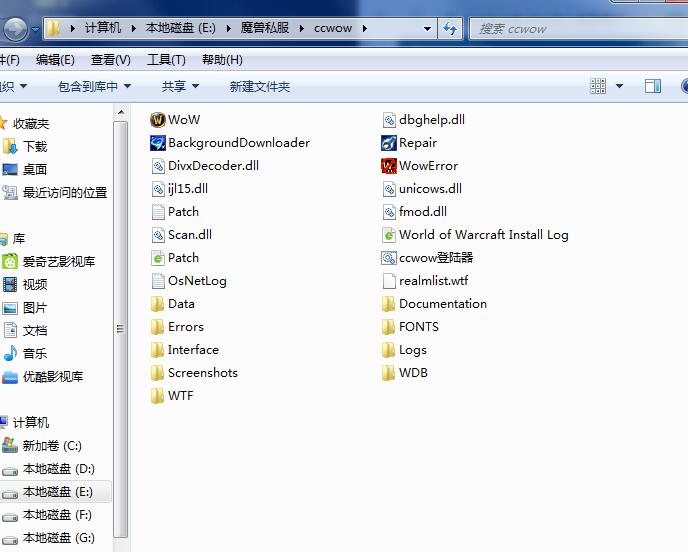Image resolution: width=688 pixels, height=552 pixels.
Task: Select drive 本地磁盘 (D:)
Action: point(58,469)
